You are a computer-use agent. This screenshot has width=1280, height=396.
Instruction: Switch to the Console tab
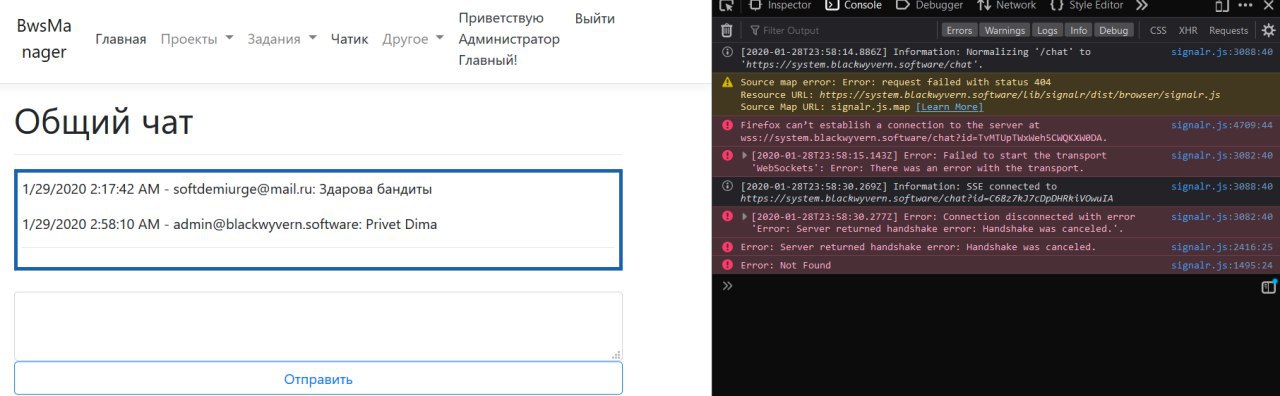pyautogui.click(x=853, y=5)
